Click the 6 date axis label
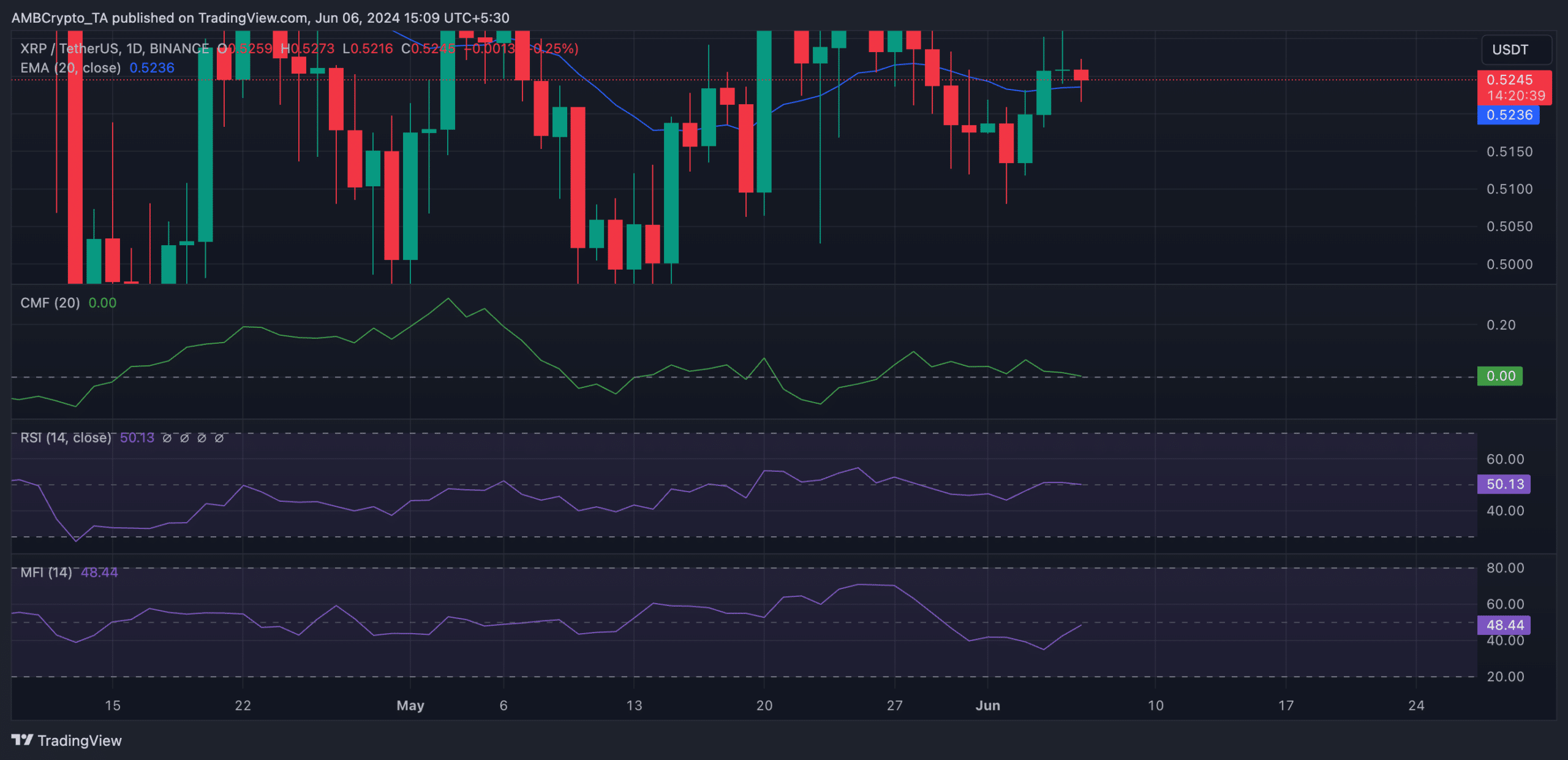Screen dimensions: 1568x760 pos(503,705)
